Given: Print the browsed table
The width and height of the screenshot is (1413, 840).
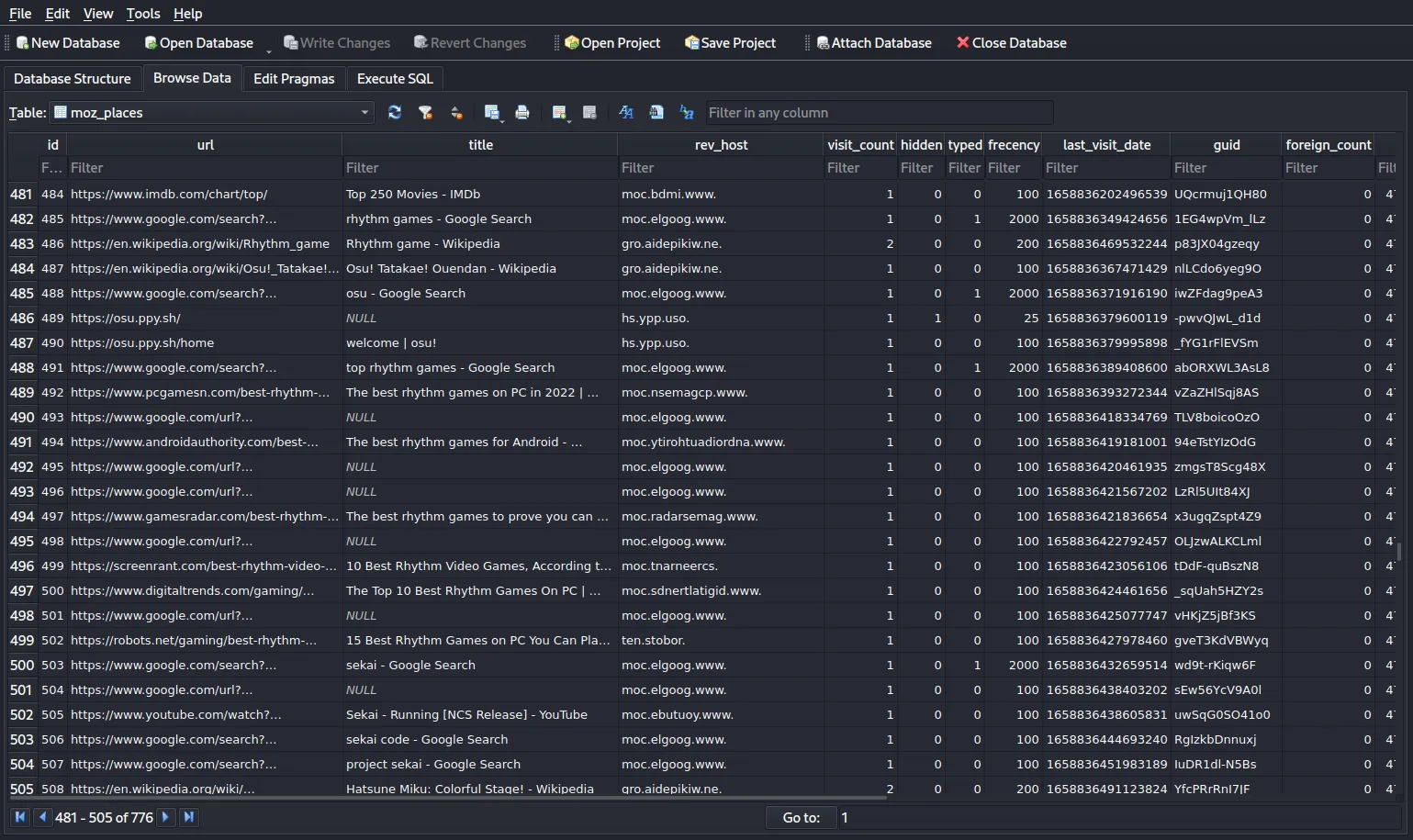Looking at the screenshot, I should (522, 112).
